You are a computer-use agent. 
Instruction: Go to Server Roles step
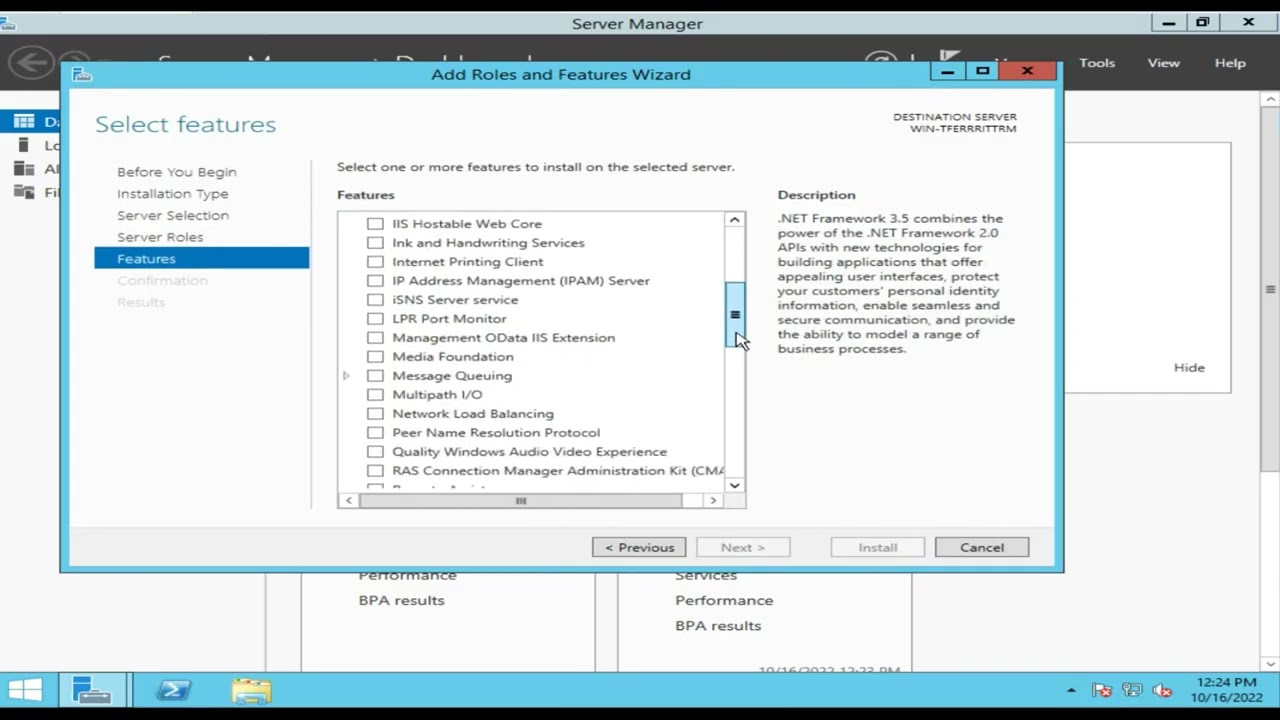[160, 237]
